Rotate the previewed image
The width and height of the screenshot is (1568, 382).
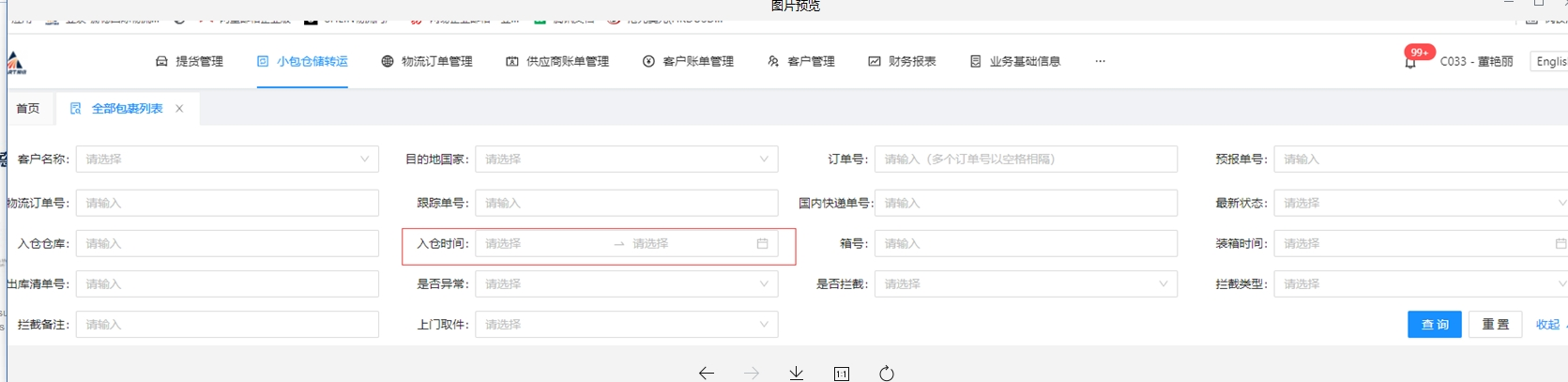pos(886,374)
